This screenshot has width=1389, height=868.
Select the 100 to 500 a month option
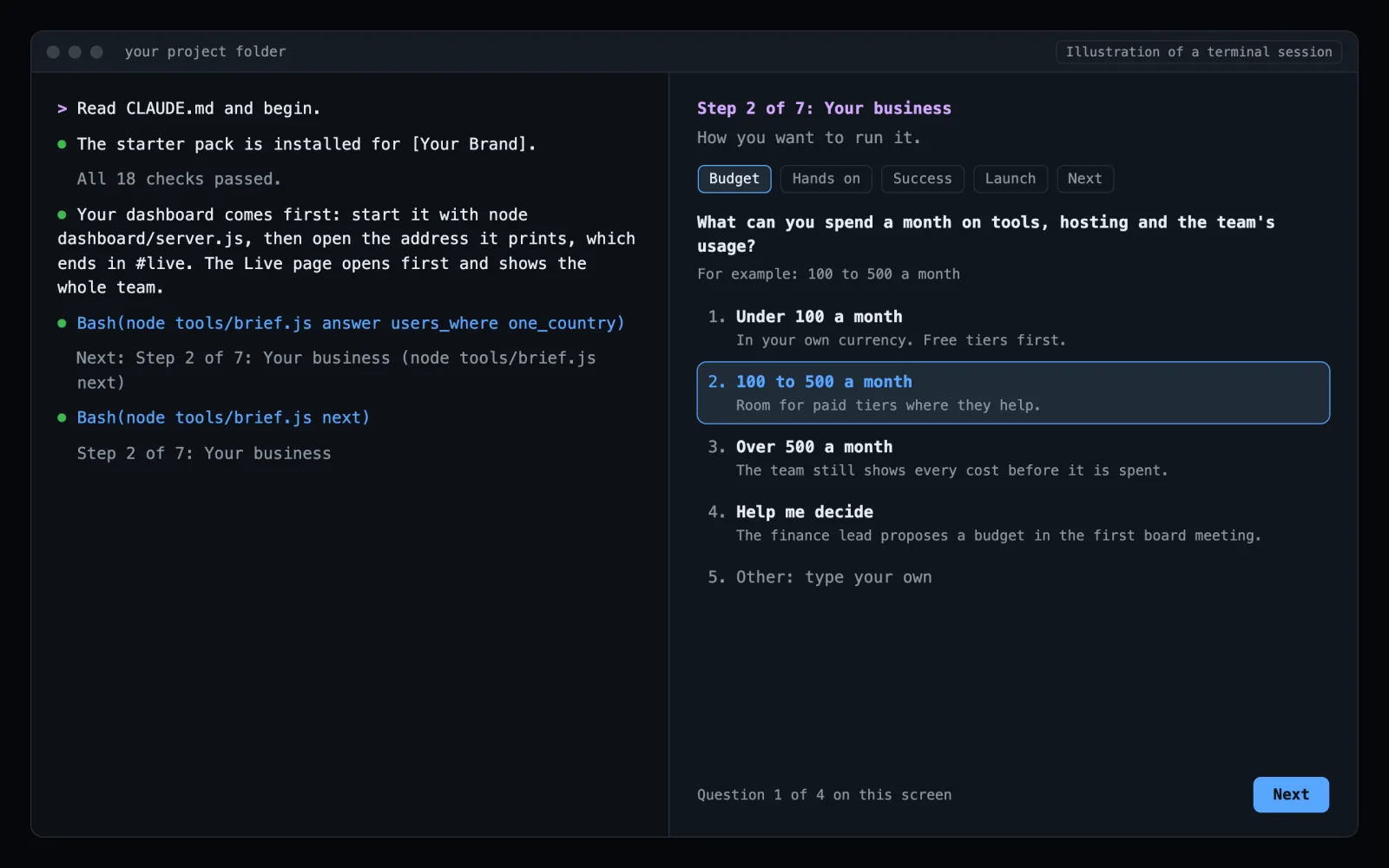pyautogui.click(x=1013, y=392)
